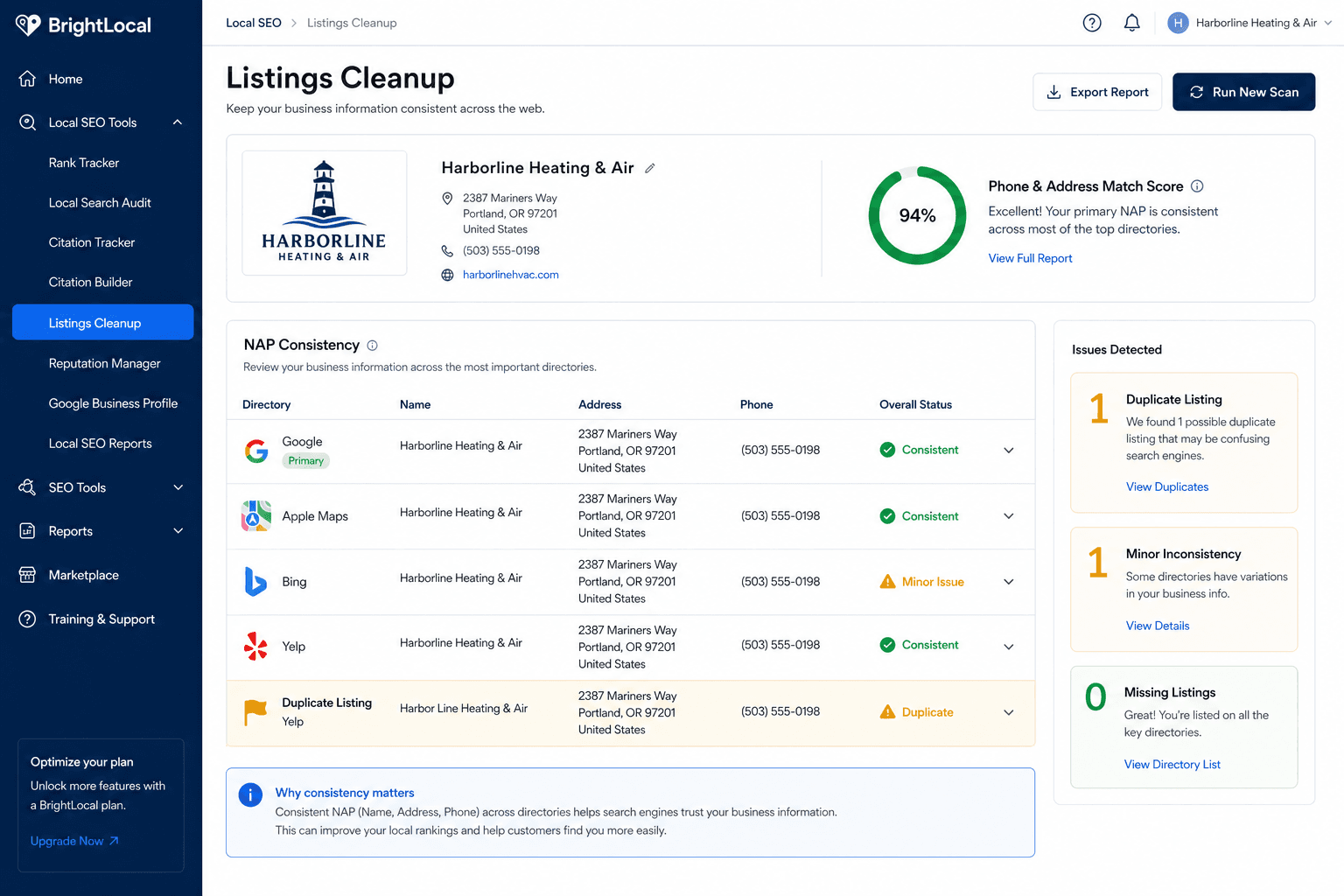Click the "Harbor Line Heating & Air" name
The image size is (1344, 896).
(x=464, y=709)
